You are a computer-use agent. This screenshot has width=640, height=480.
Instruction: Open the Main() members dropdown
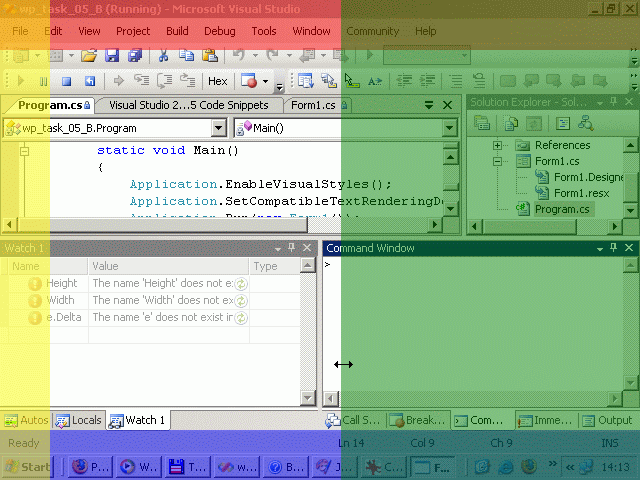(449, 128)
